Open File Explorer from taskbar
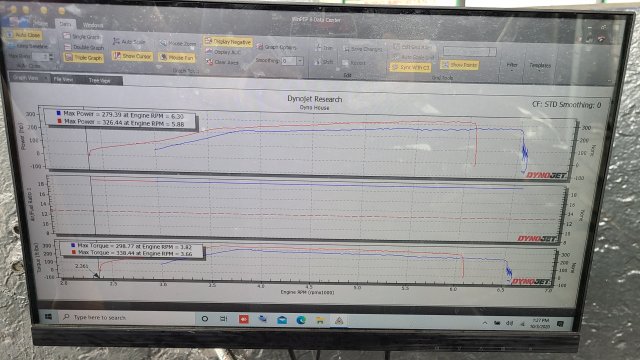Screen dimensions: 640x360 320,321
